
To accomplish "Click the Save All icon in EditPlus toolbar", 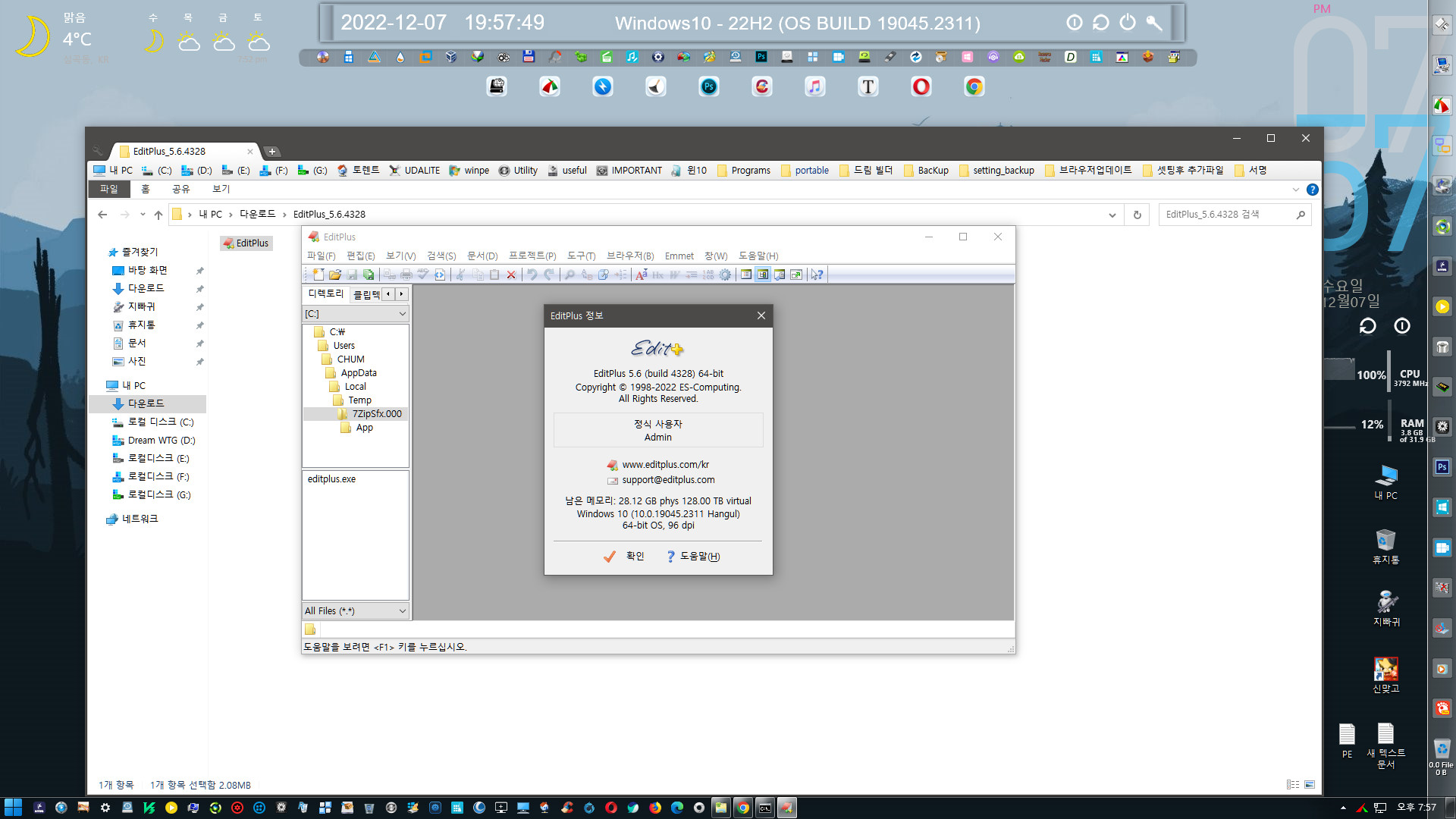I will (x=369, y=275).
